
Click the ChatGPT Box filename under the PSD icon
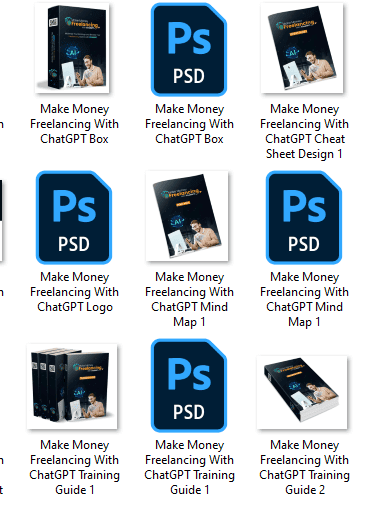pos(189,124)
